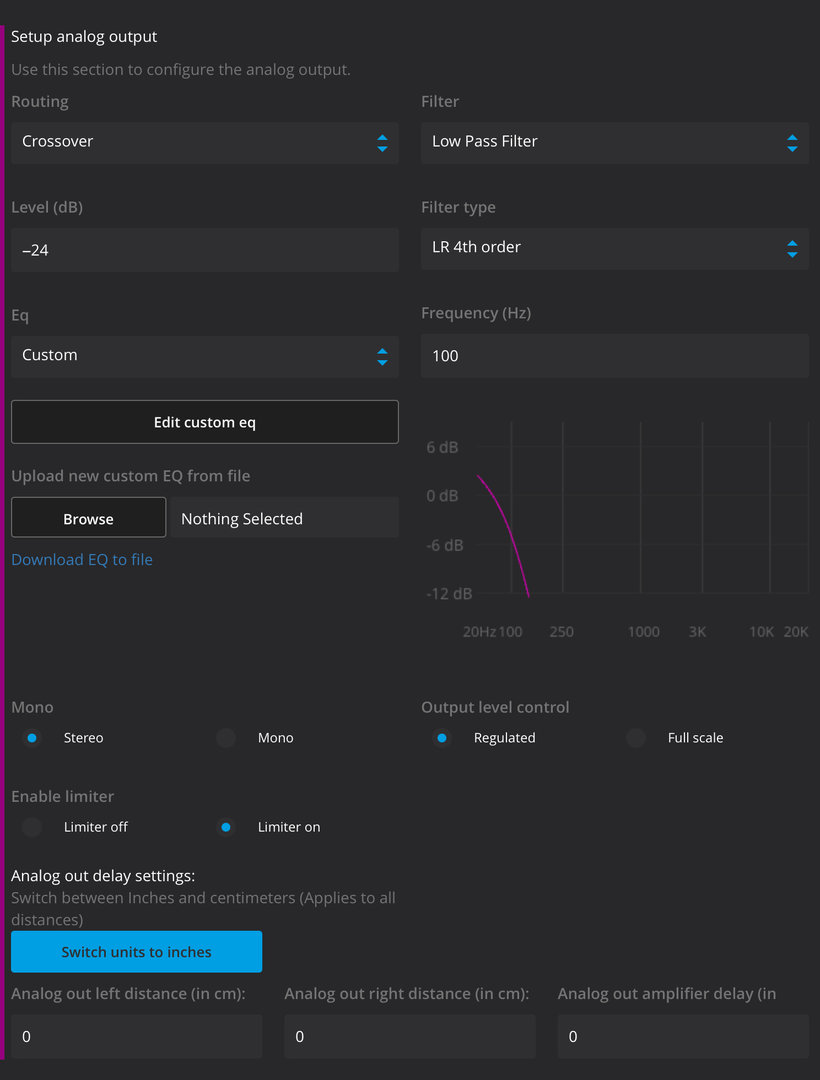Click the Edit custom eq button
Image resolution: width=820 pixels, height=1080 pixels.
(x=204, y=422)
